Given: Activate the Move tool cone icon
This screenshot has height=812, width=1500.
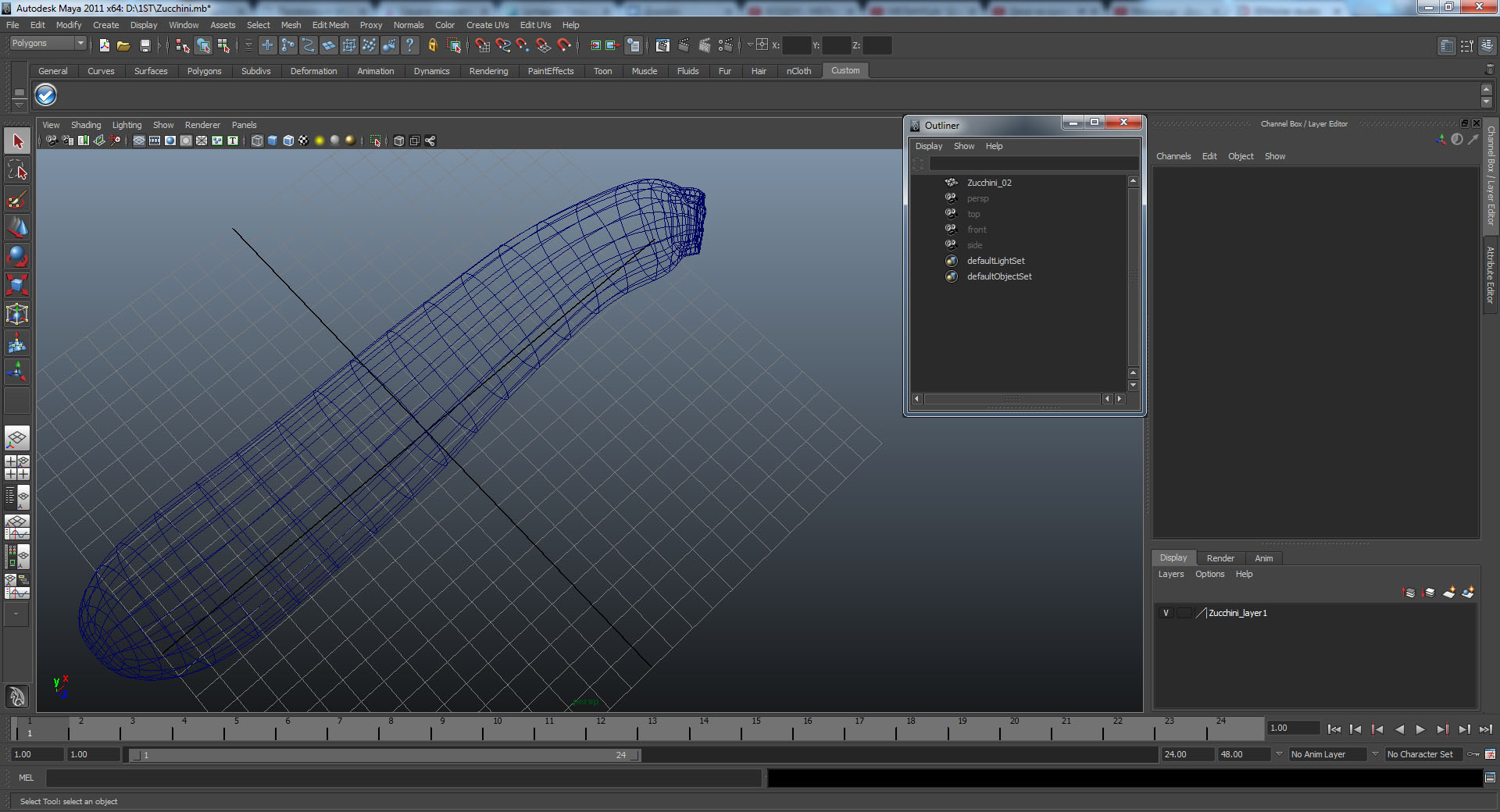Looking at the screenshot, I should coord(17,227).
